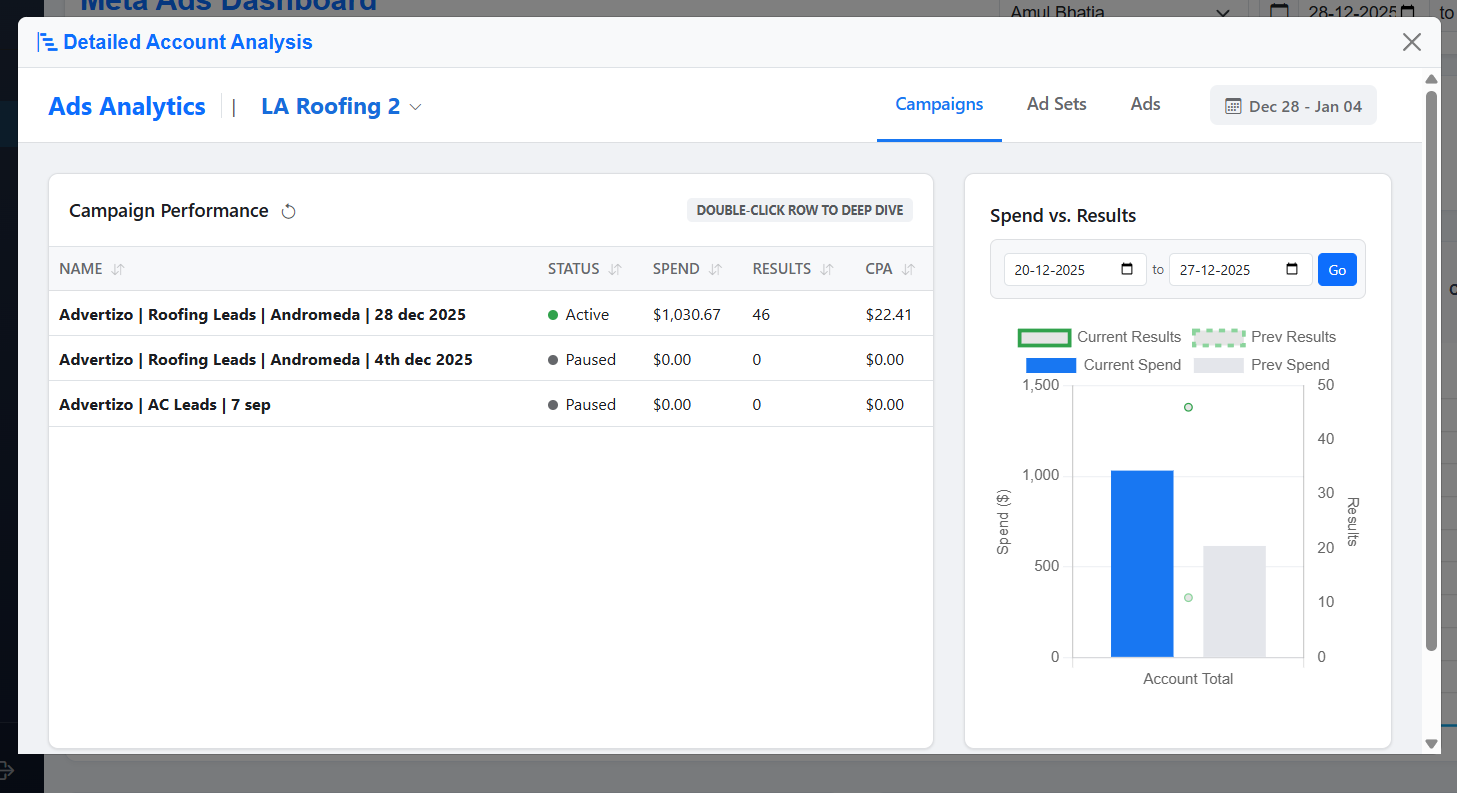Toggle the Current Spend legend item
The width and height of the screenshot is (1457, 793).
point(1051,365)
